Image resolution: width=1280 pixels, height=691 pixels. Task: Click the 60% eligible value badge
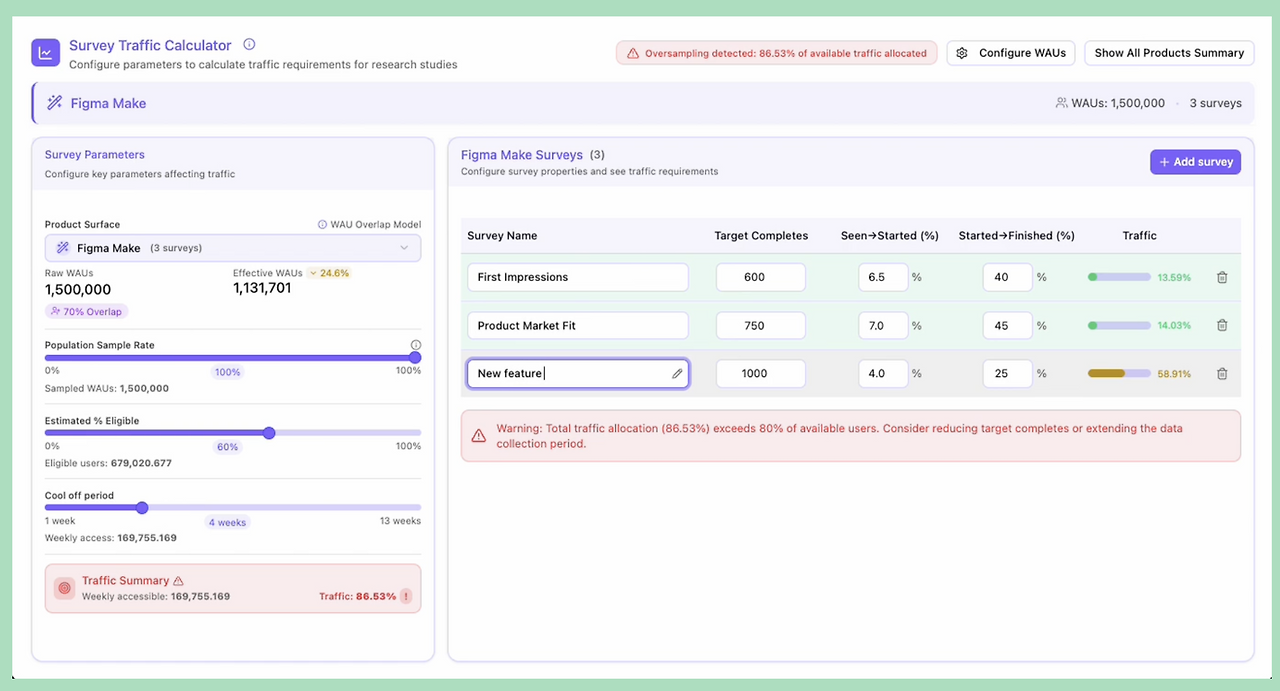point(228,447)
